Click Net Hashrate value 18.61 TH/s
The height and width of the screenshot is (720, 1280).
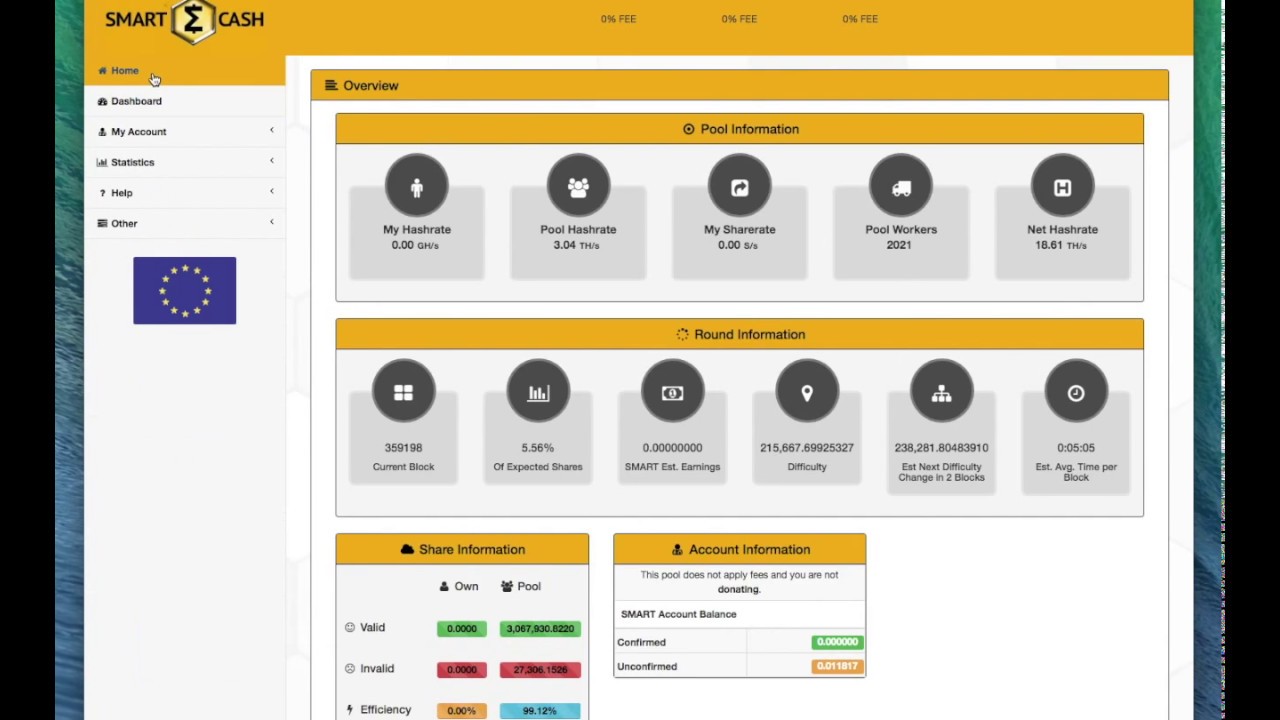click(1062, 245)
